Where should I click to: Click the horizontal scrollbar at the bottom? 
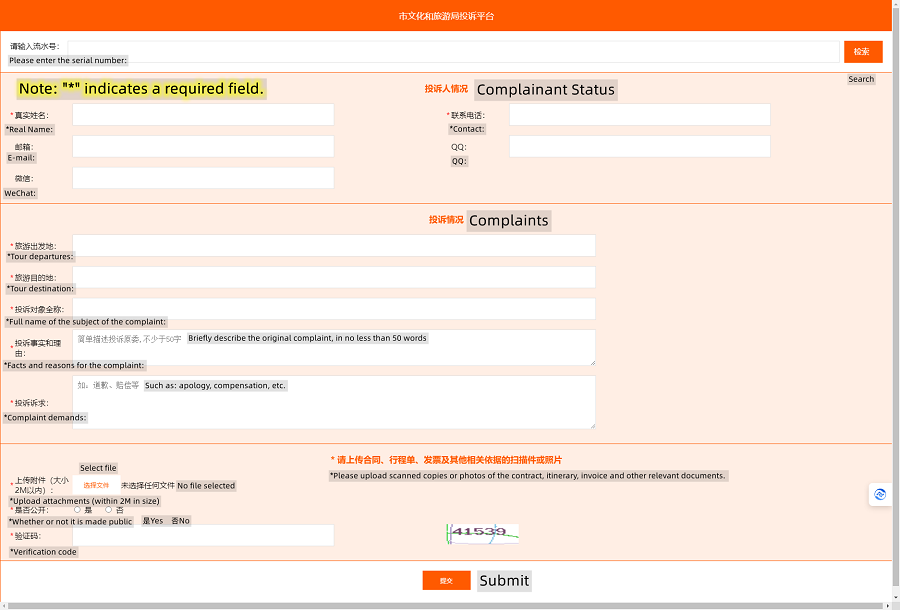pyautogui.click(x=447, y=606)
